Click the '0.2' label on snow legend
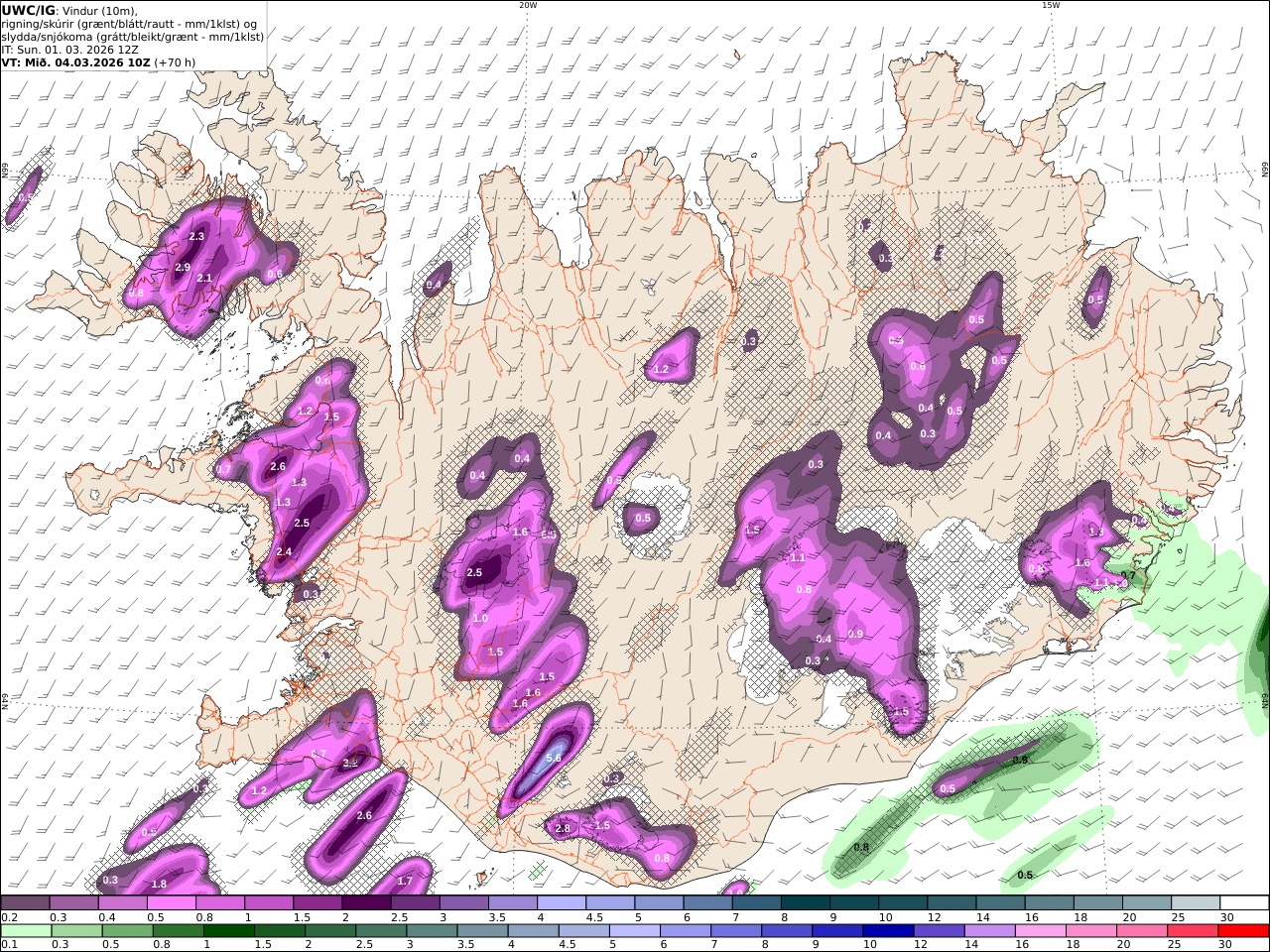 tap(8, 917)
